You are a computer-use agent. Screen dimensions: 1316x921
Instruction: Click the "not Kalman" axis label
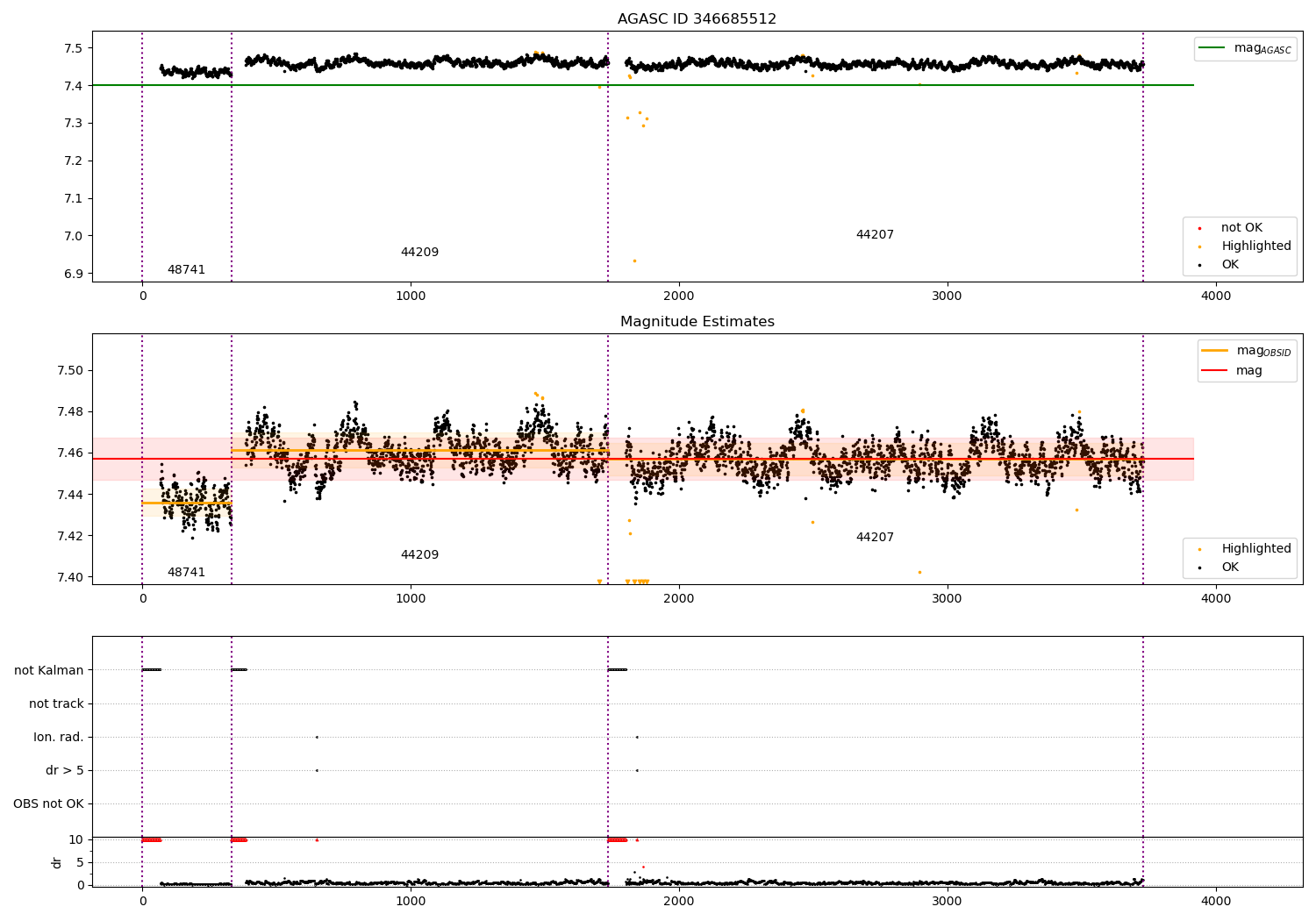[x=49, y=671]
